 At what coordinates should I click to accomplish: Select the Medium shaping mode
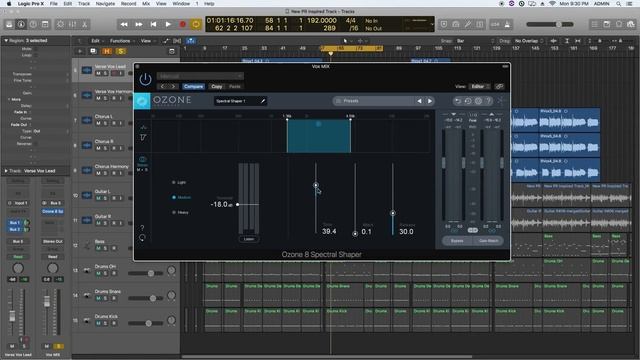pos(181,198)
